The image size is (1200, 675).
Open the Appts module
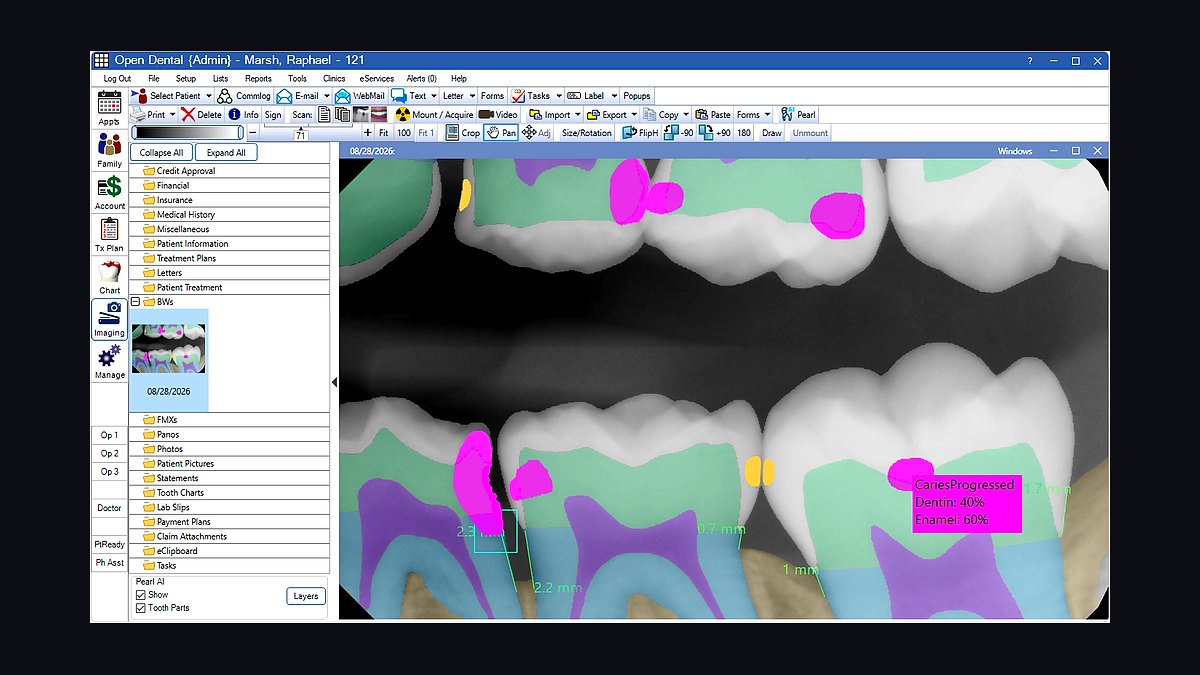click(x=109, y=107)
